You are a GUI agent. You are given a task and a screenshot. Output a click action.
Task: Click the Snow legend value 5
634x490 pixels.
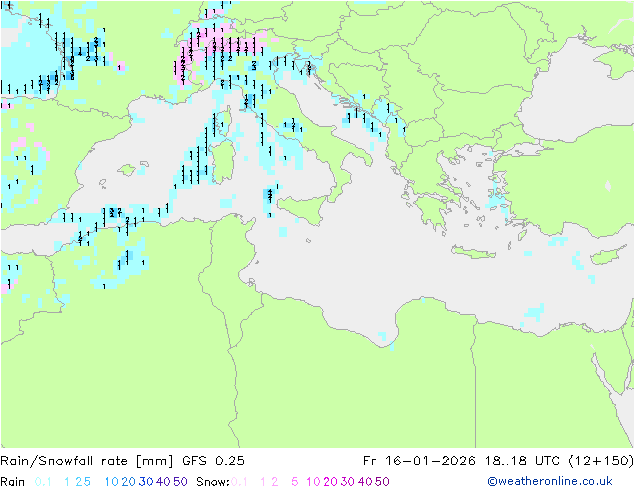295,482
